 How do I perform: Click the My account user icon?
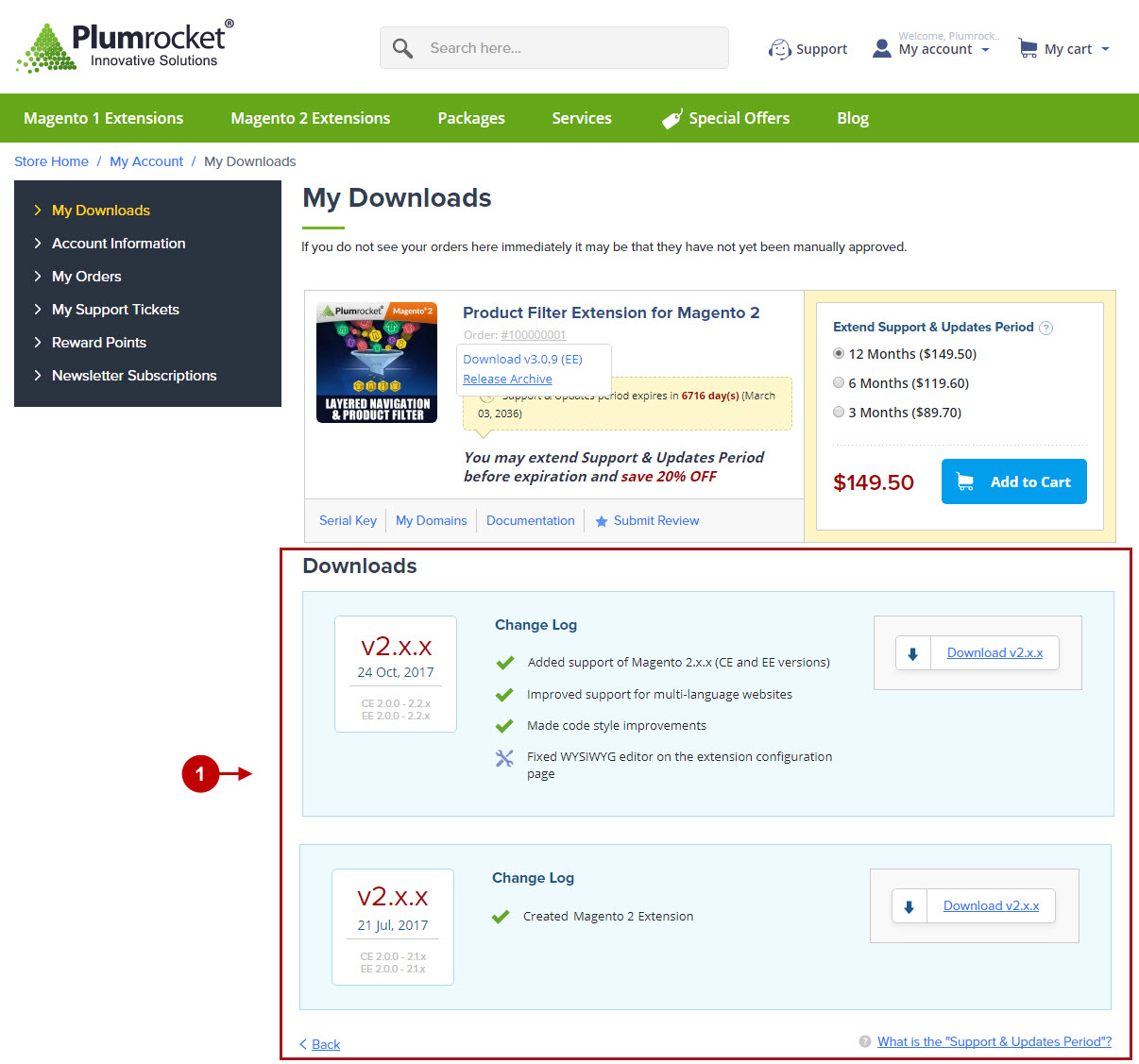click(x=881, y=48)
